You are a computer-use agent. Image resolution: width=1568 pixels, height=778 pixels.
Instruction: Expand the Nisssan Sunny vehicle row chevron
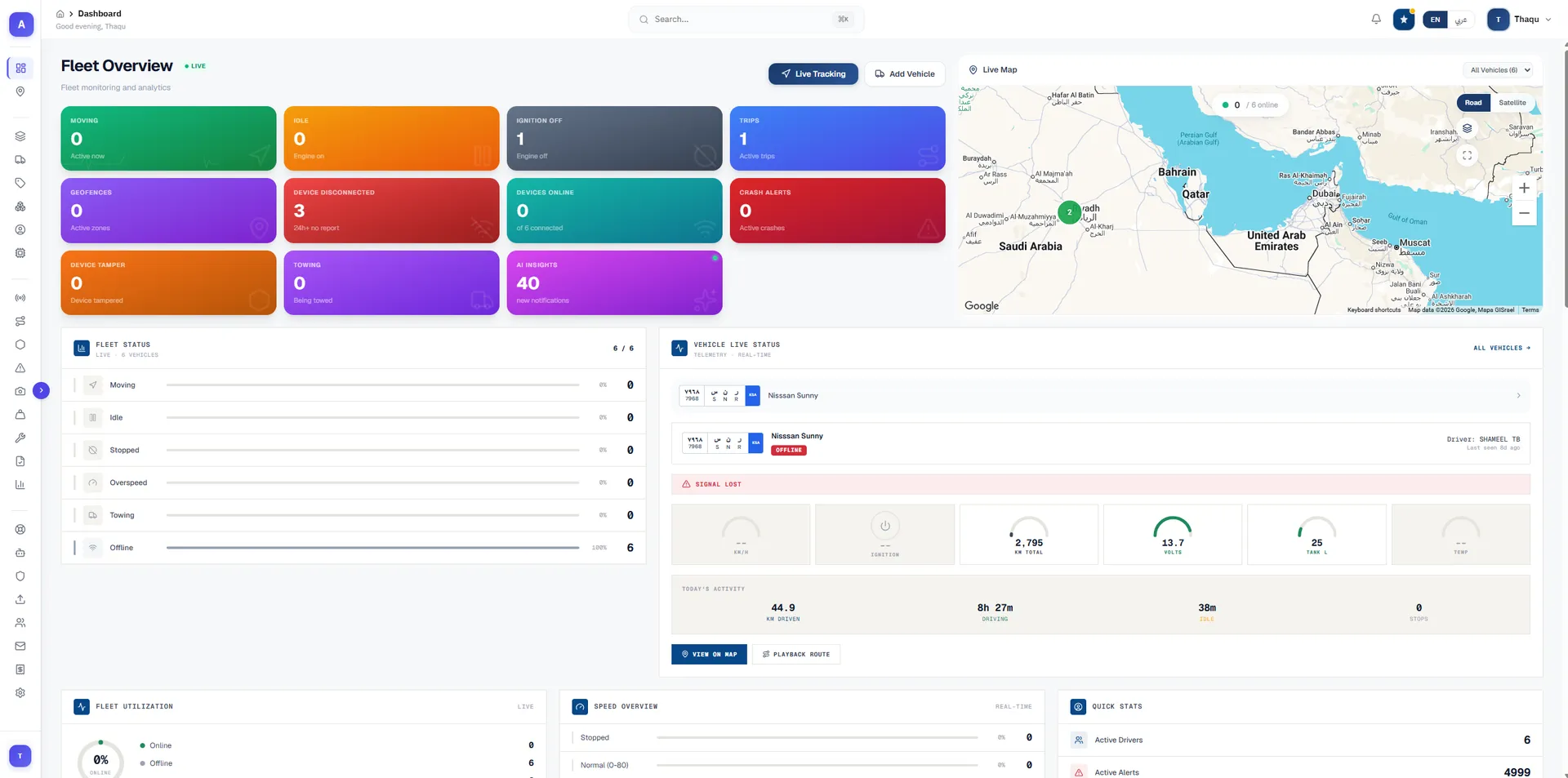pos(1518,396)
